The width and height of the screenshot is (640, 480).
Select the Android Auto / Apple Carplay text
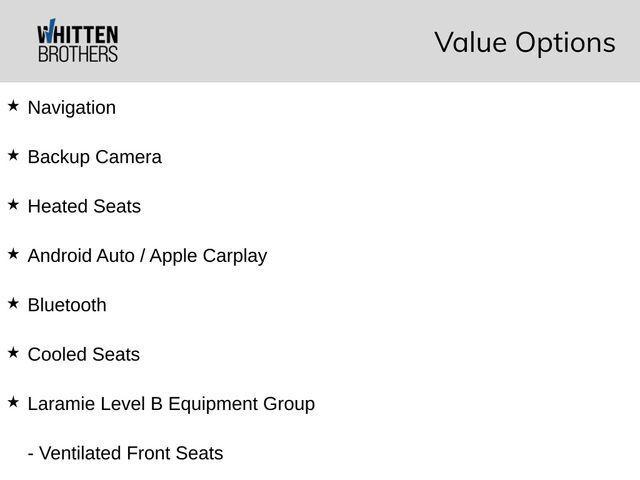coord(147,256)
